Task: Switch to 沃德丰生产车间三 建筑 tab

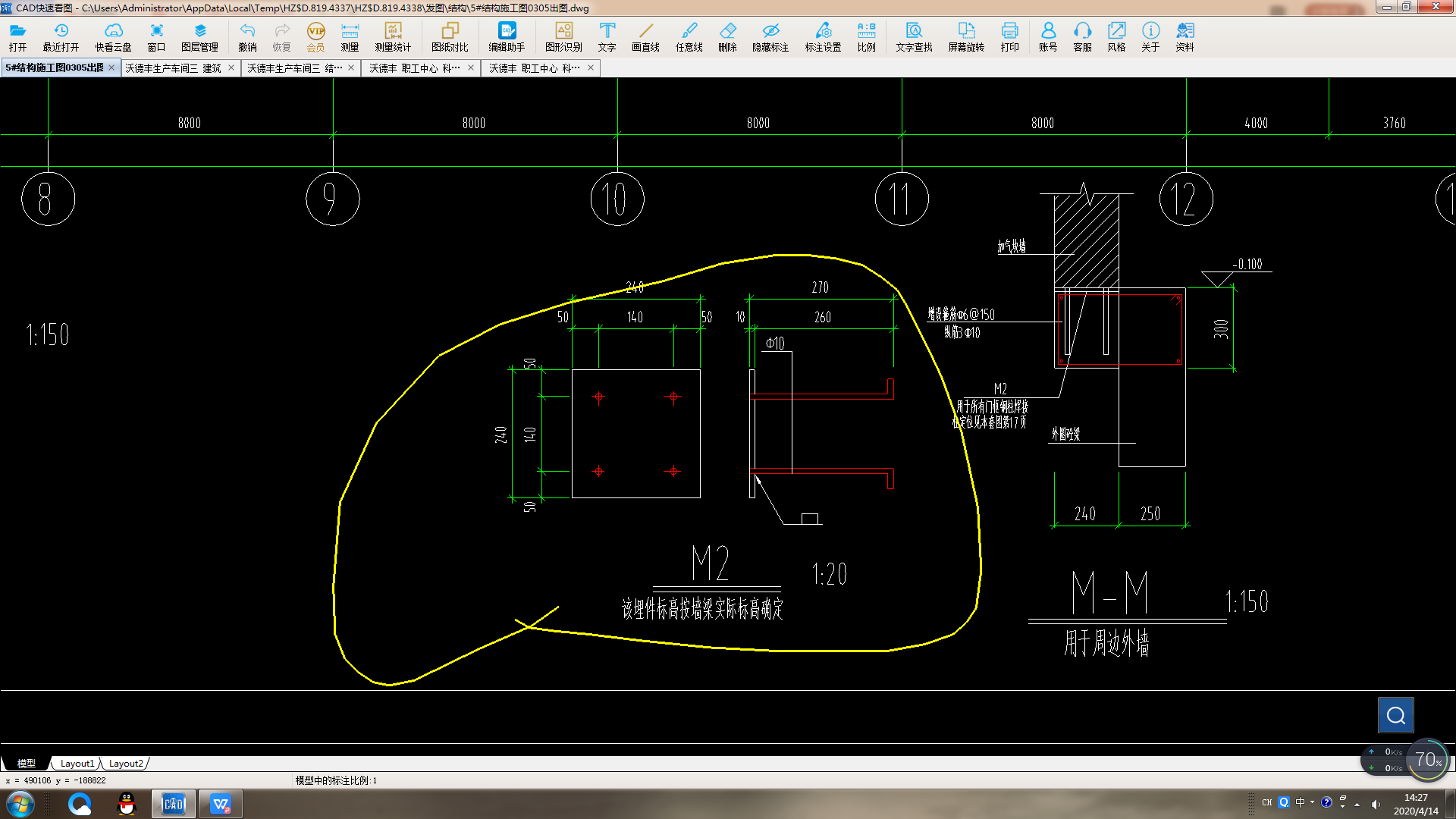Action: coord(173,67)
